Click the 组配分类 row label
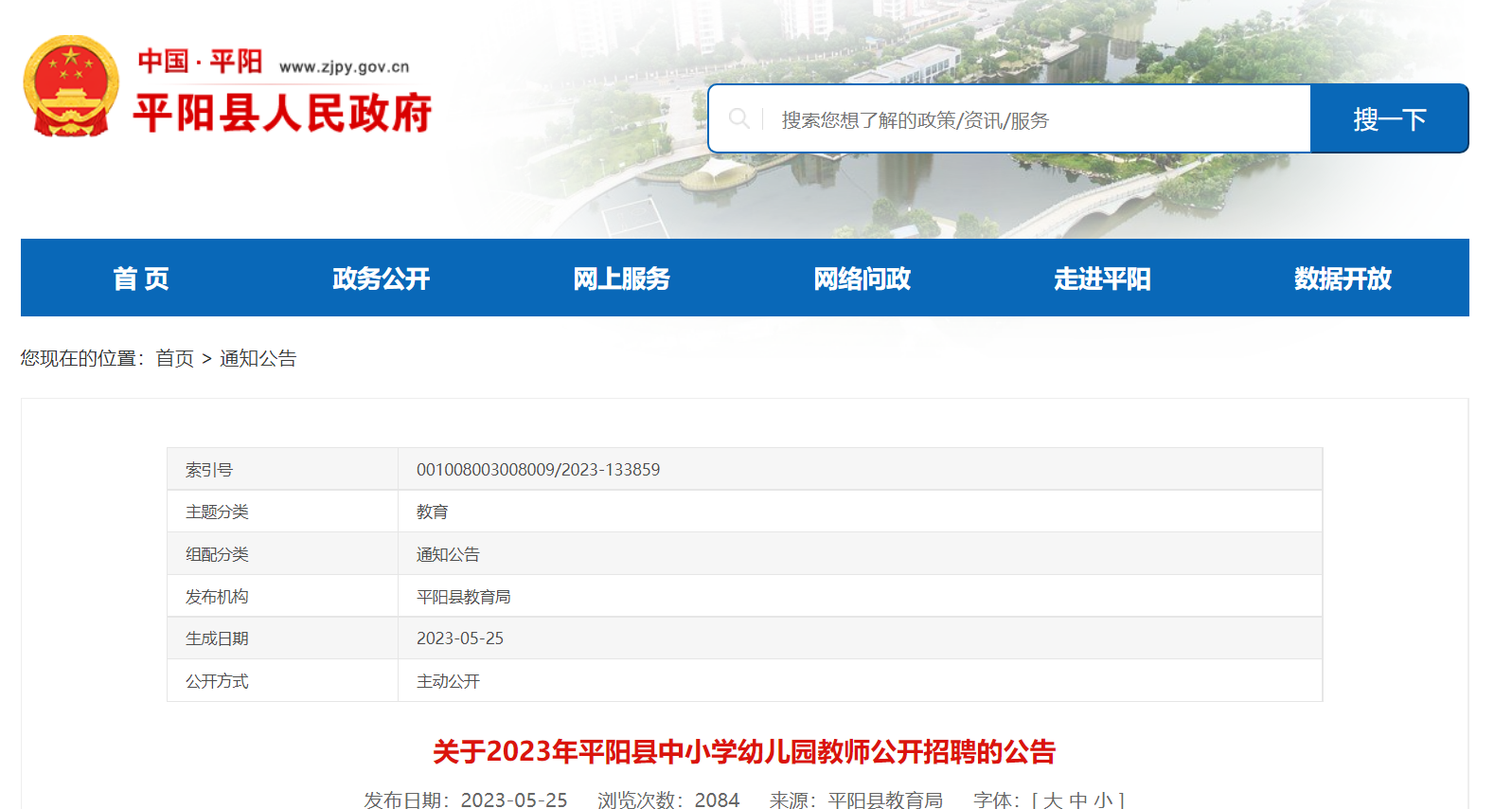The image size is (1512, 809). point(217,554)
